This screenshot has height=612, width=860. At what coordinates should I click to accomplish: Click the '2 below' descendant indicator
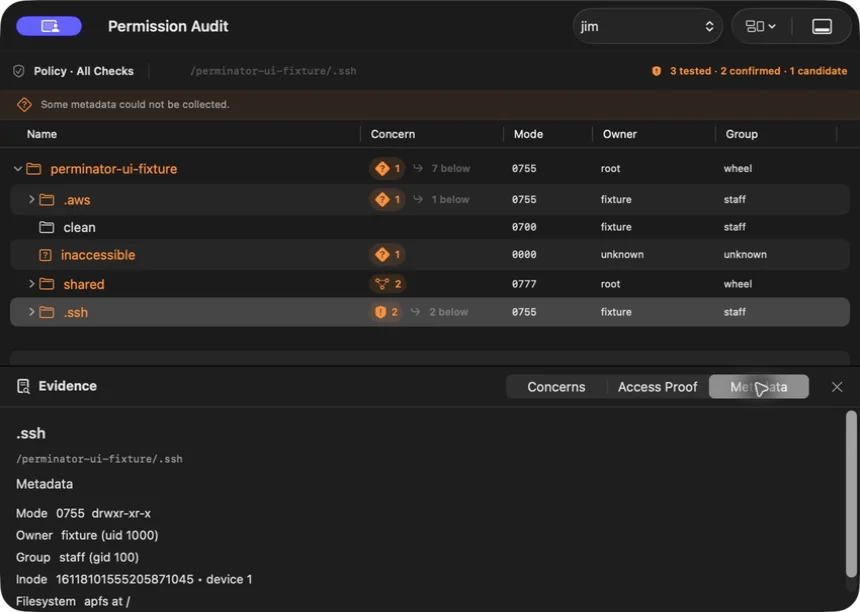(x=440, y=311)
